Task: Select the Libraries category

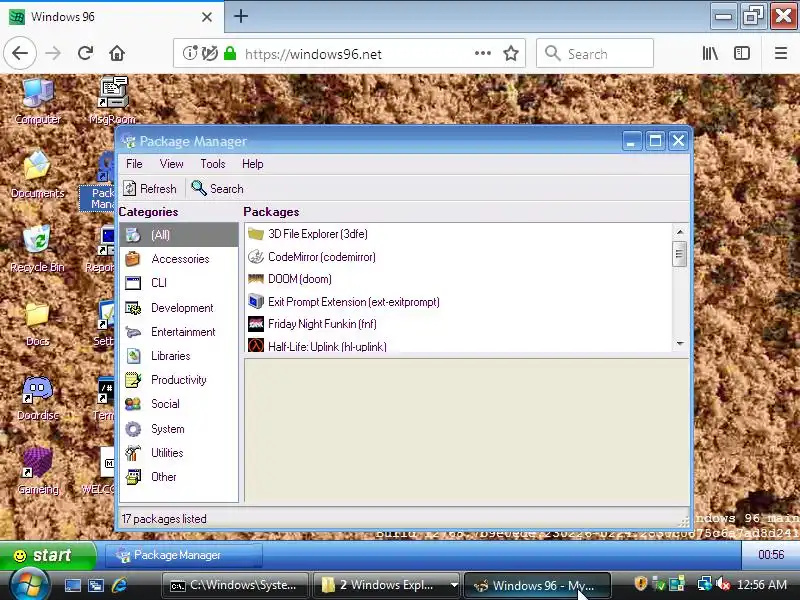Action: pyautogui.click(x=179, y=356)
